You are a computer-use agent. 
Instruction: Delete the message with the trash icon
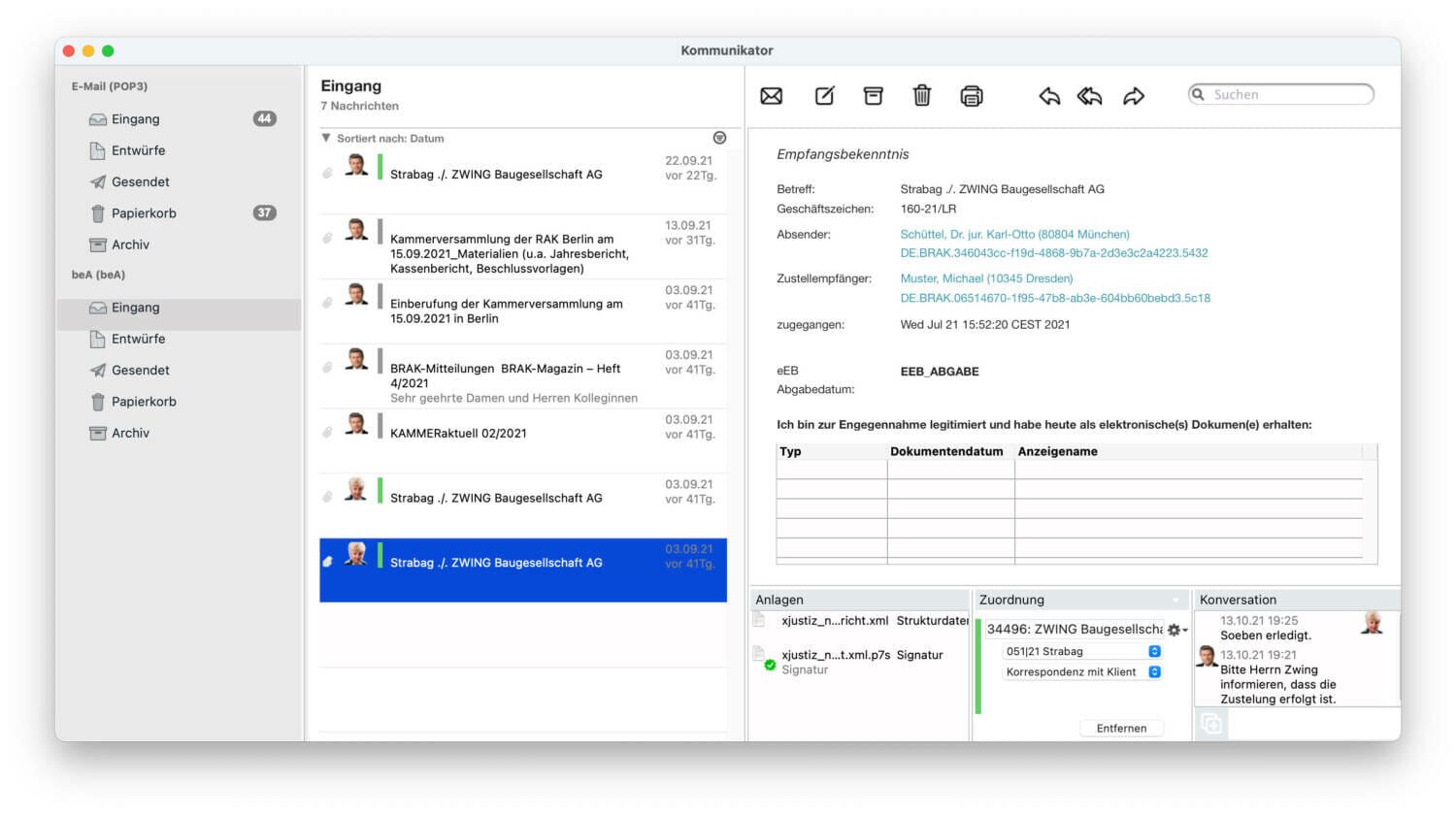click(x=921, y=95)
